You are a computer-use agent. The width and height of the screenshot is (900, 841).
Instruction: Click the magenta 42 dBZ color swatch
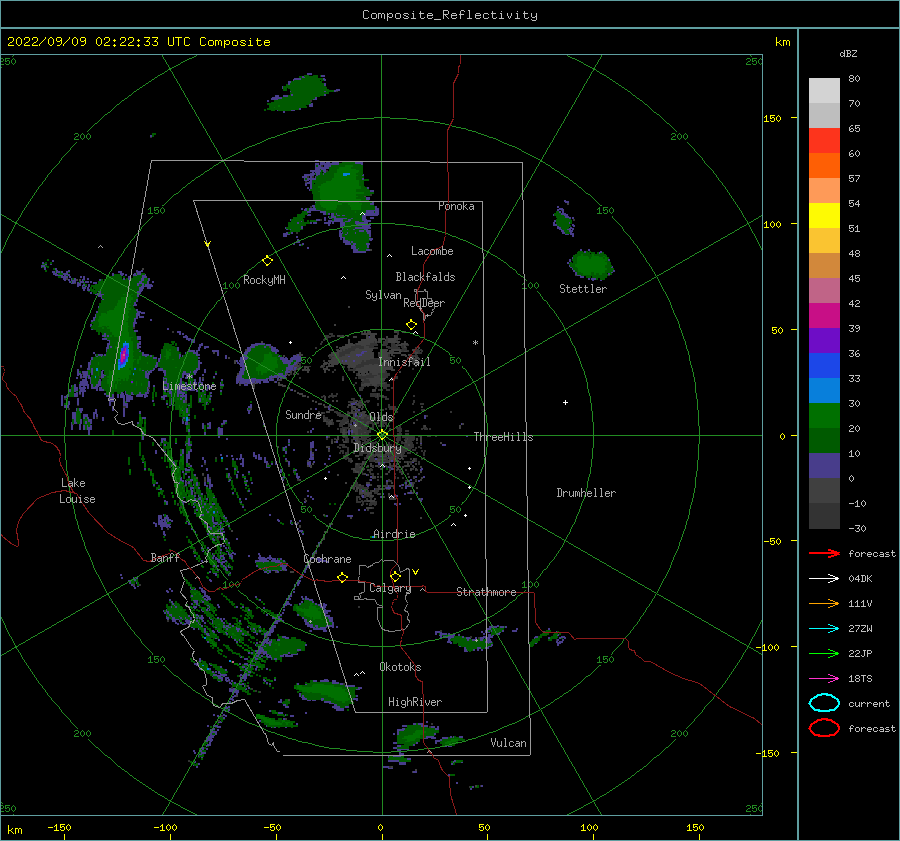(824, 315)
